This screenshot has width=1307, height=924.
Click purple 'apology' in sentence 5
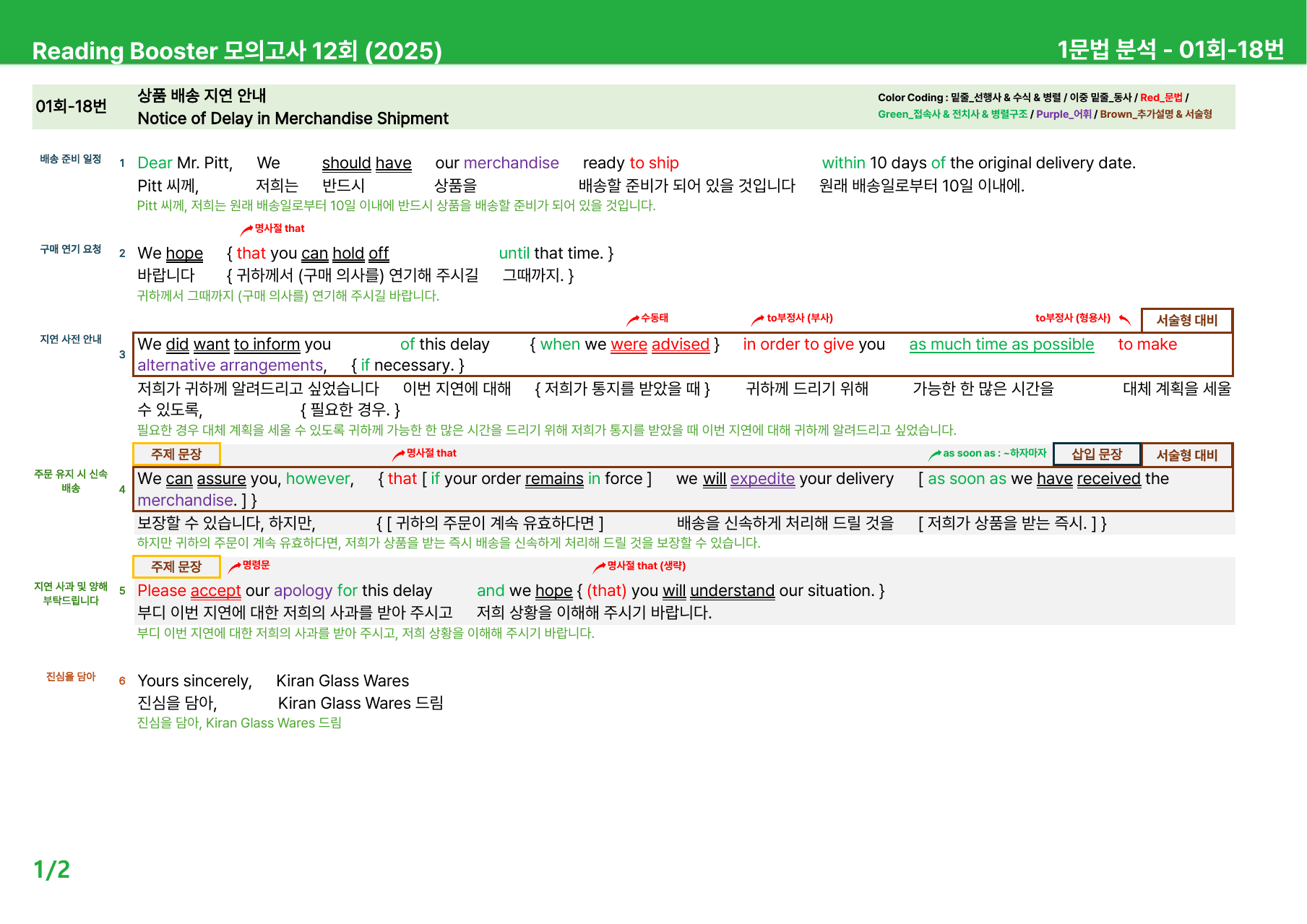point(303,591)
